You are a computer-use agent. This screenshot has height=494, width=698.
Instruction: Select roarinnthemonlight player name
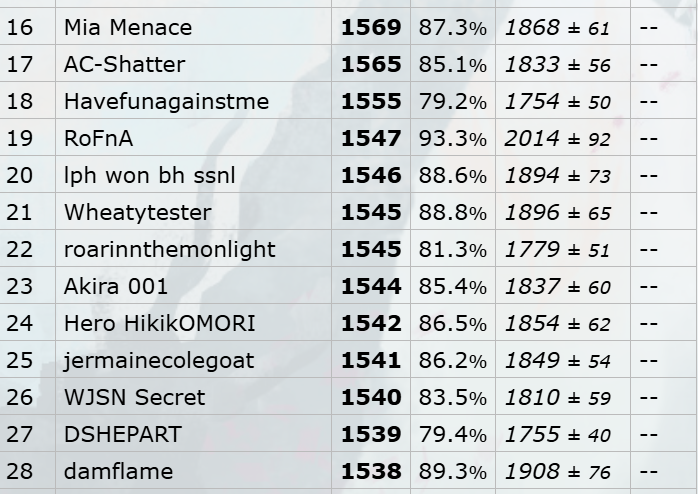click(x=170, y=249)
